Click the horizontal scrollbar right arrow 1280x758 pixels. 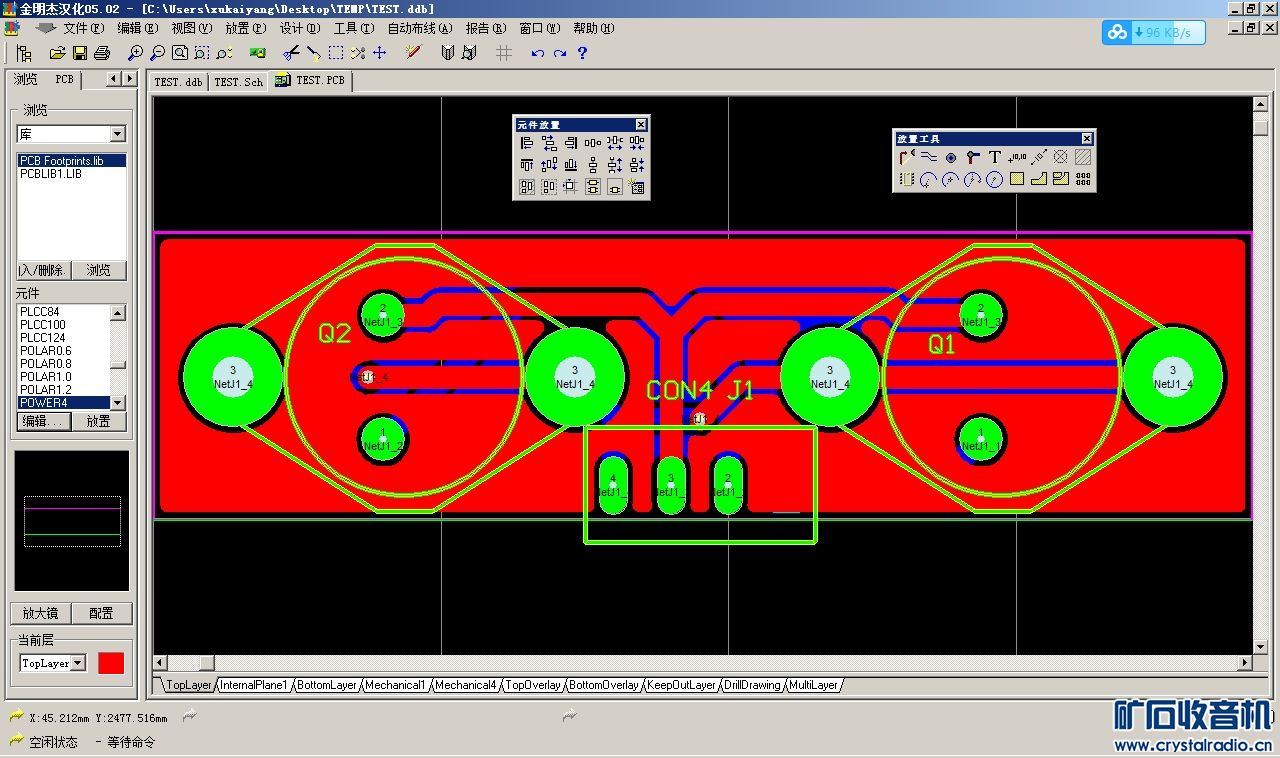[1245, 663]
